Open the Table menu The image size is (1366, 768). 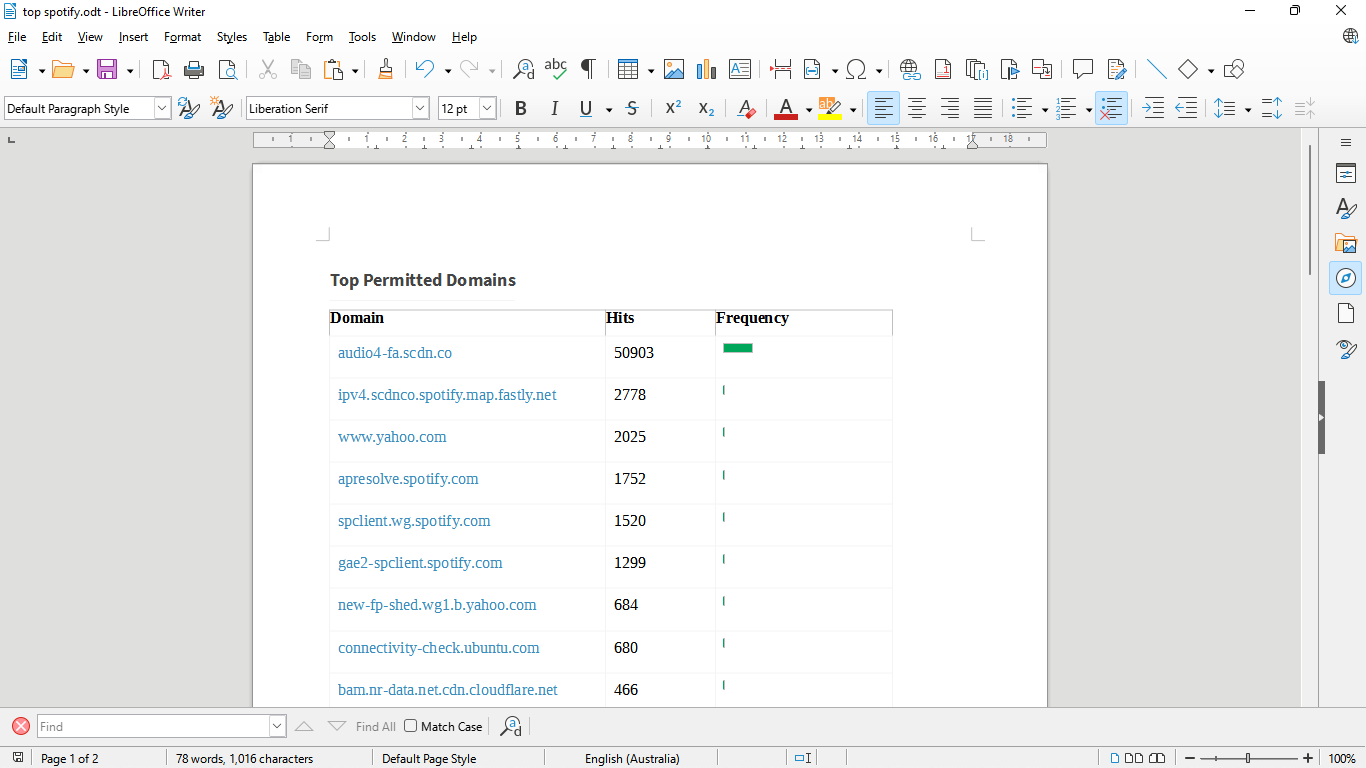pyautogui.click(x=277, y=37)
